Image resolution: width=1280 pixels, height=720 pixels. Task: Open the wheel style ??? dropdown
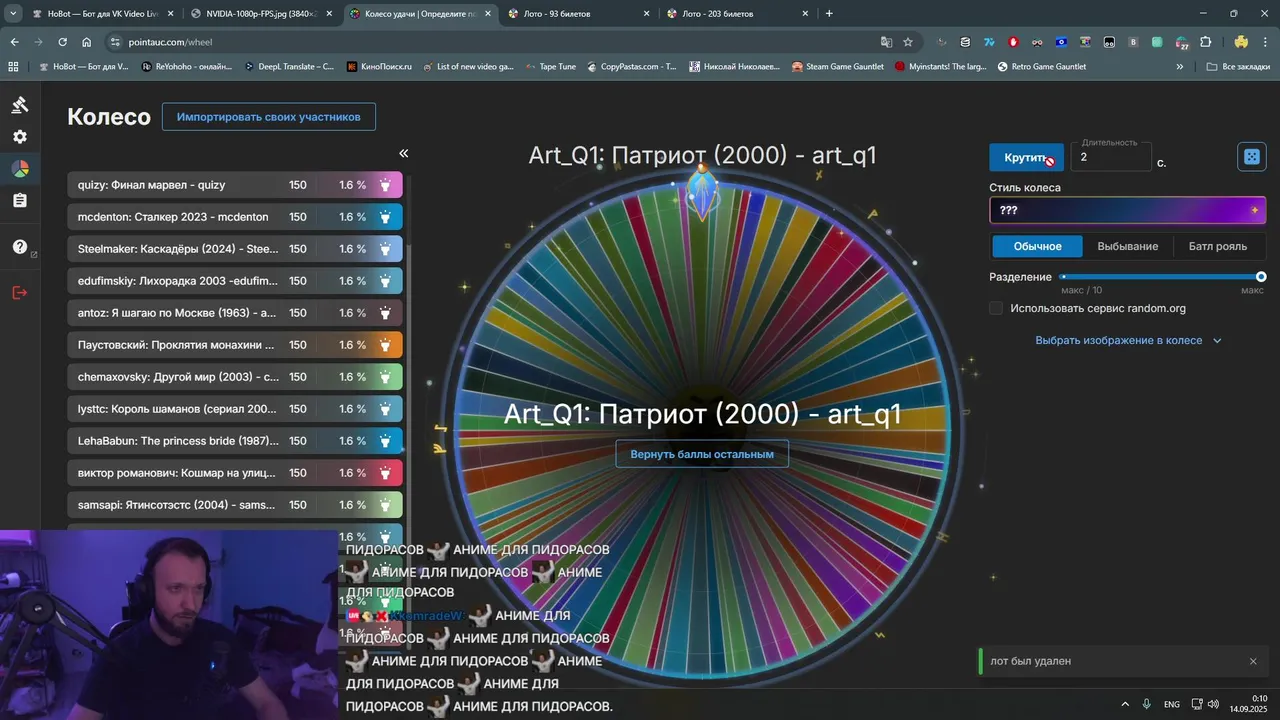click(x=1128, y=210)
